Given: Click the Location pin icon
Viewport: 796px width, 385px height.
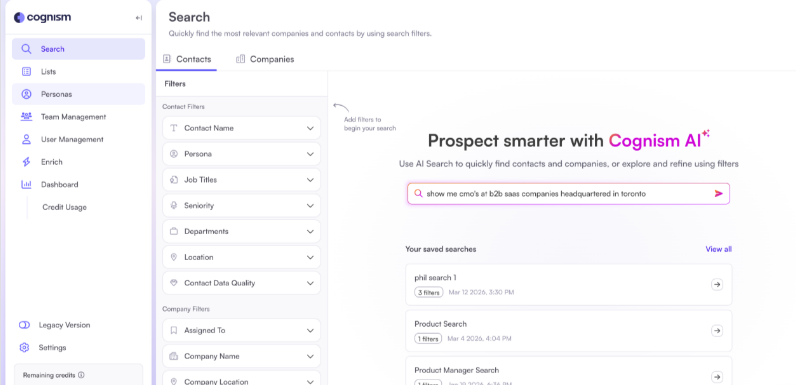Looking at the screenshot, I should click(x=174, y=257).
